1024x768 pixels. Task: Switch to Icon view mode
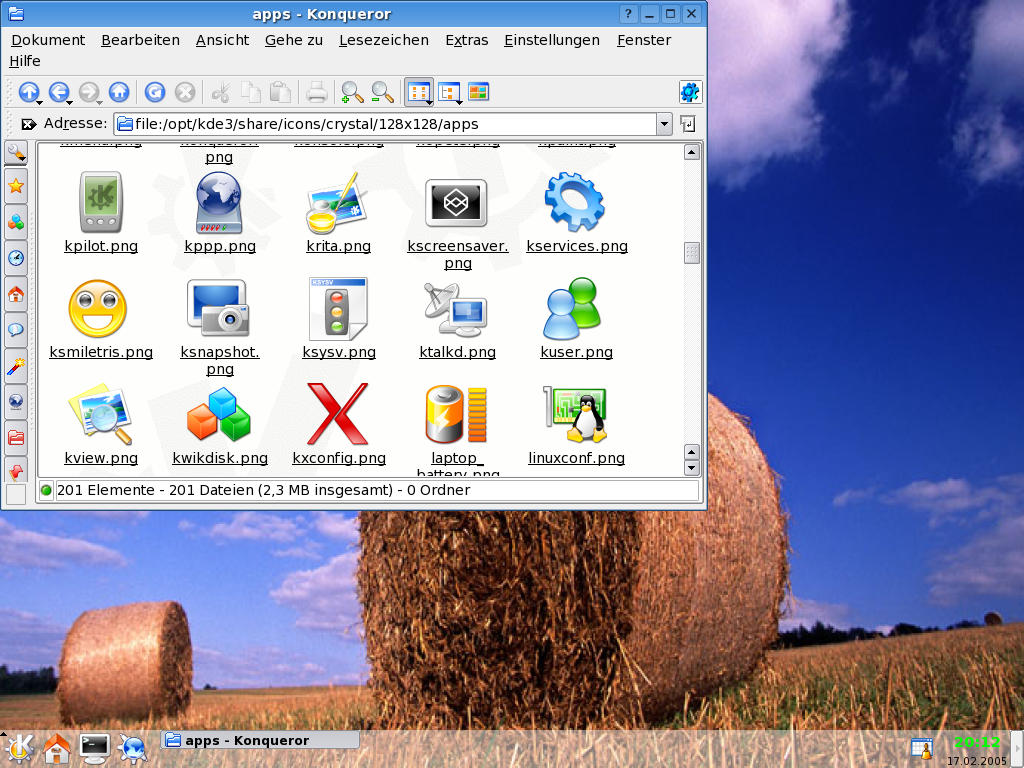[419, 92]
